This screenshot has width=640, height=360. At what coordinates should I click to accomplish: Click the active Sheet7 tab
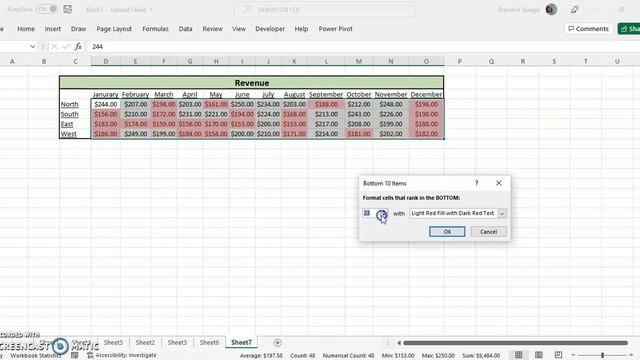[x=241, y=342]
